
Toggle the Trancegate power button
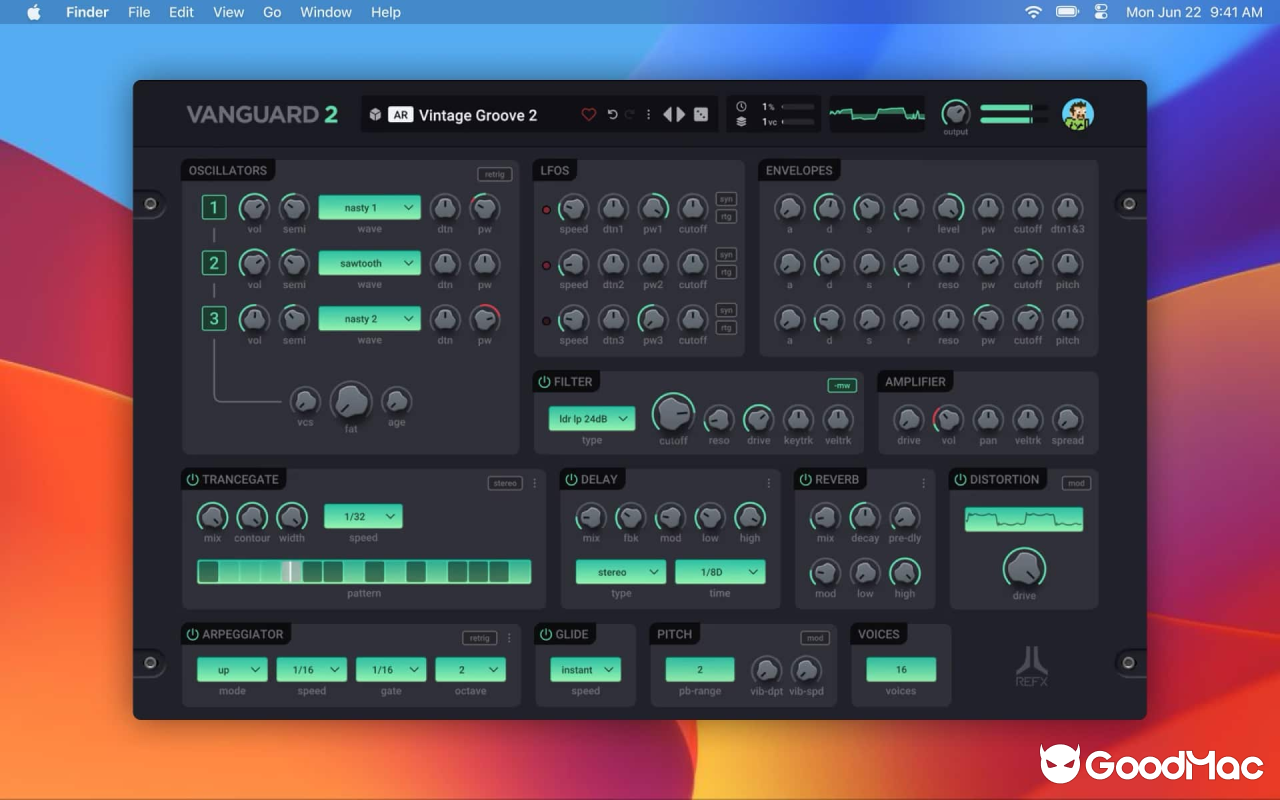point(192,480)
